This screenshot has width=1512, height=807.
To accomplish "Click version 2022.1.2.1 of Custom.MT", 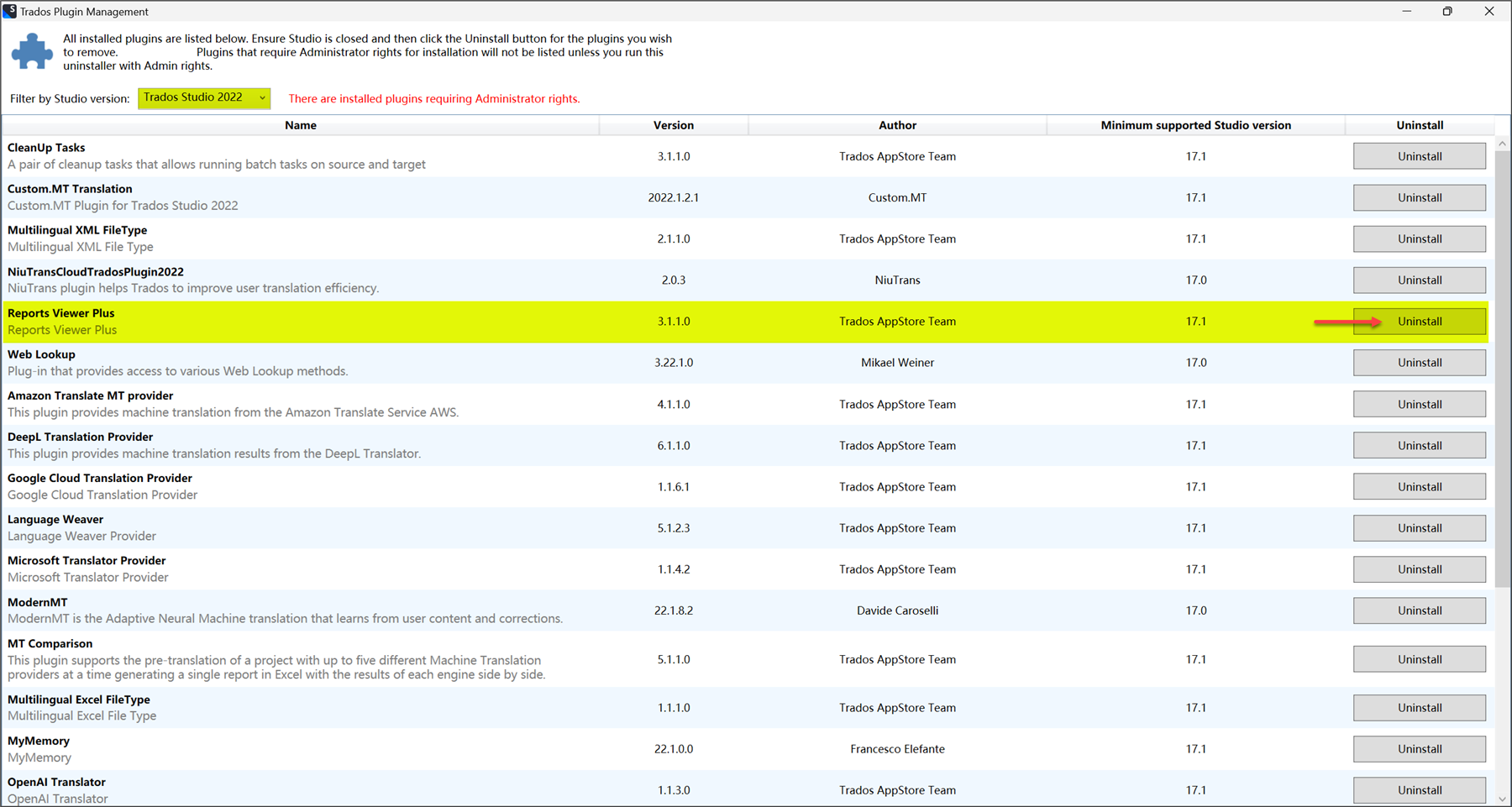I will (674, 197).
